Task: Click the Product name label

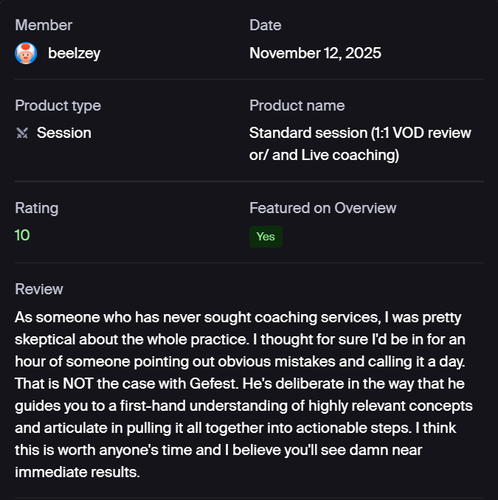Action: pos(297,106)
